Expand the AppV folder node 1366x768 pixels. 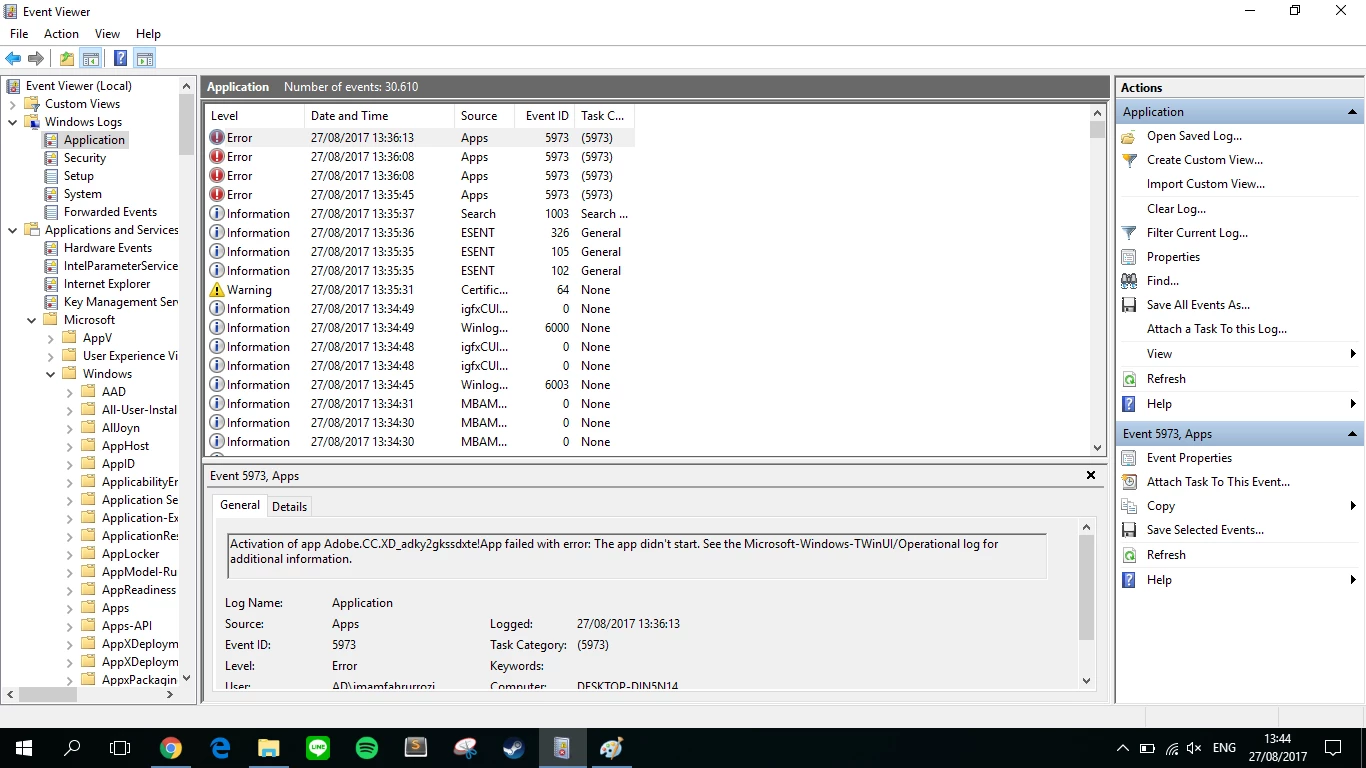tap(50, 338)
